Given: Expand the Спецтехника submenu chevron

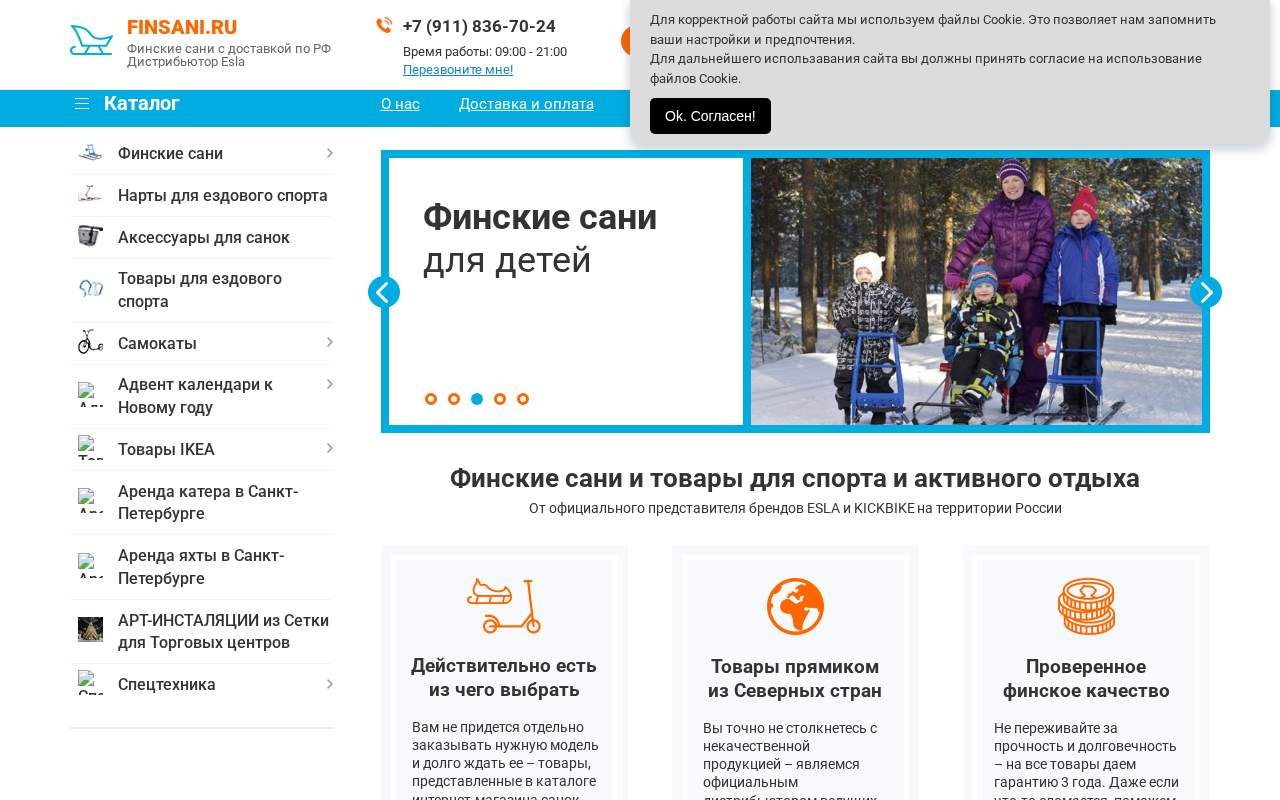Looking at the screenshot, I should pyautogui.click(x=329, y=684).
